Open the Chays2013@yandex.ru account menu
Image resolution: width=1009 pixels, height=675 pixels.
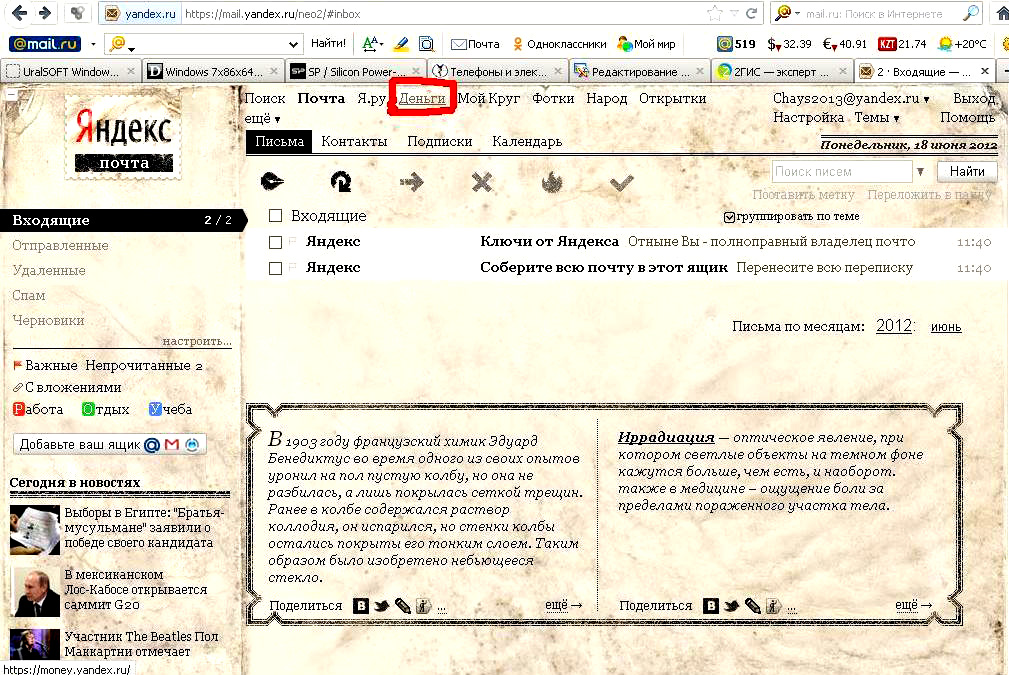pyautogui.click(x=851, y=98)
